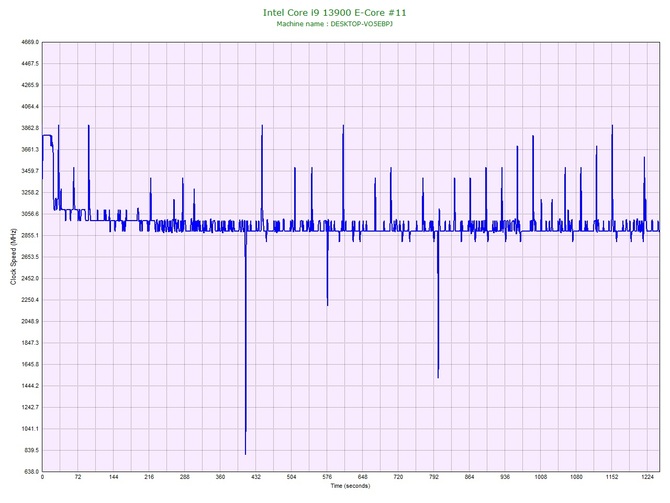Screen dimensions: 670x503
Task: Click the 4467.5 y-axis value
Action: pyautogui.click(x=30, y=64)
